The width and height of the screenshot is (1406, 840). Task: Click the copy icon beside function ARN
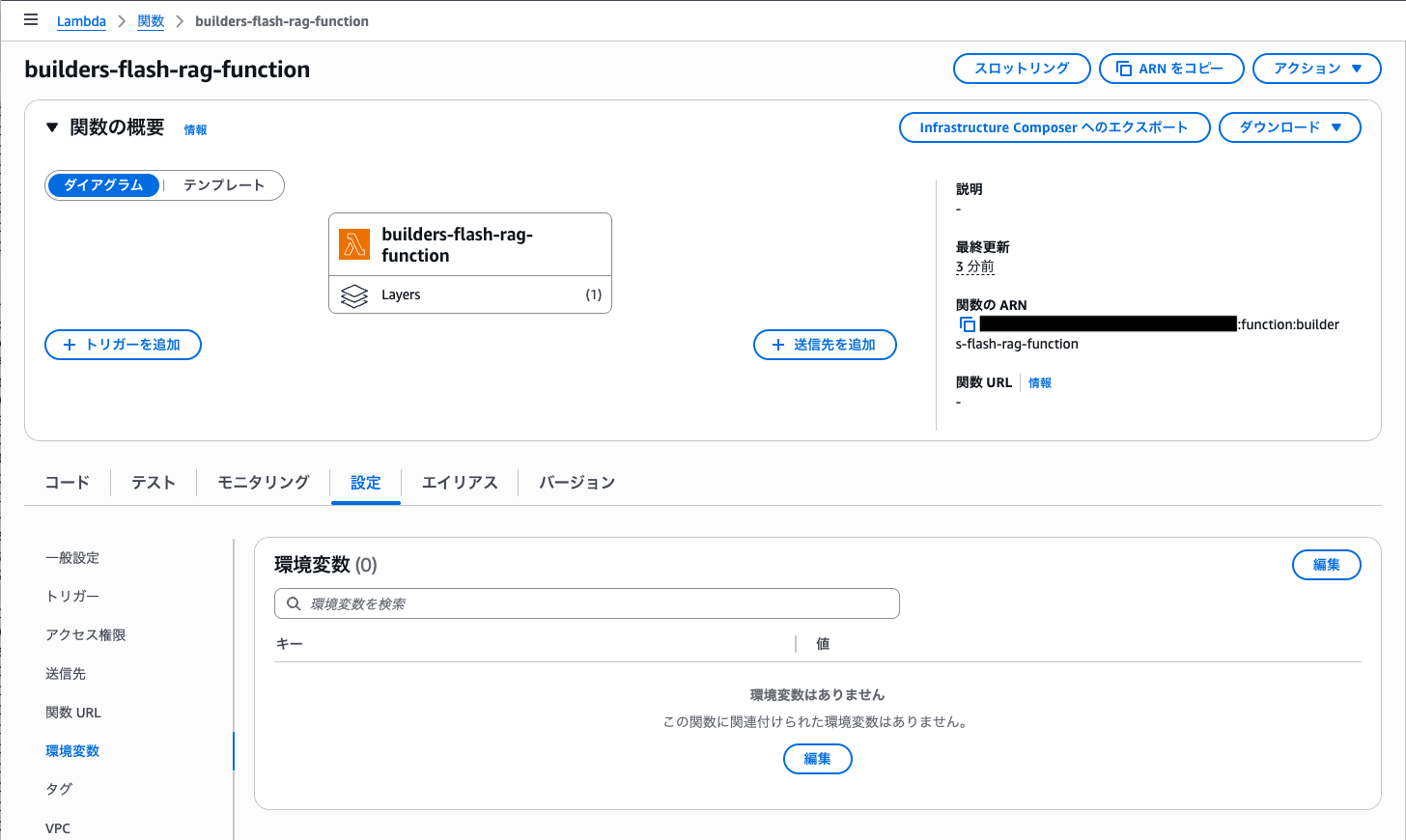967,324
